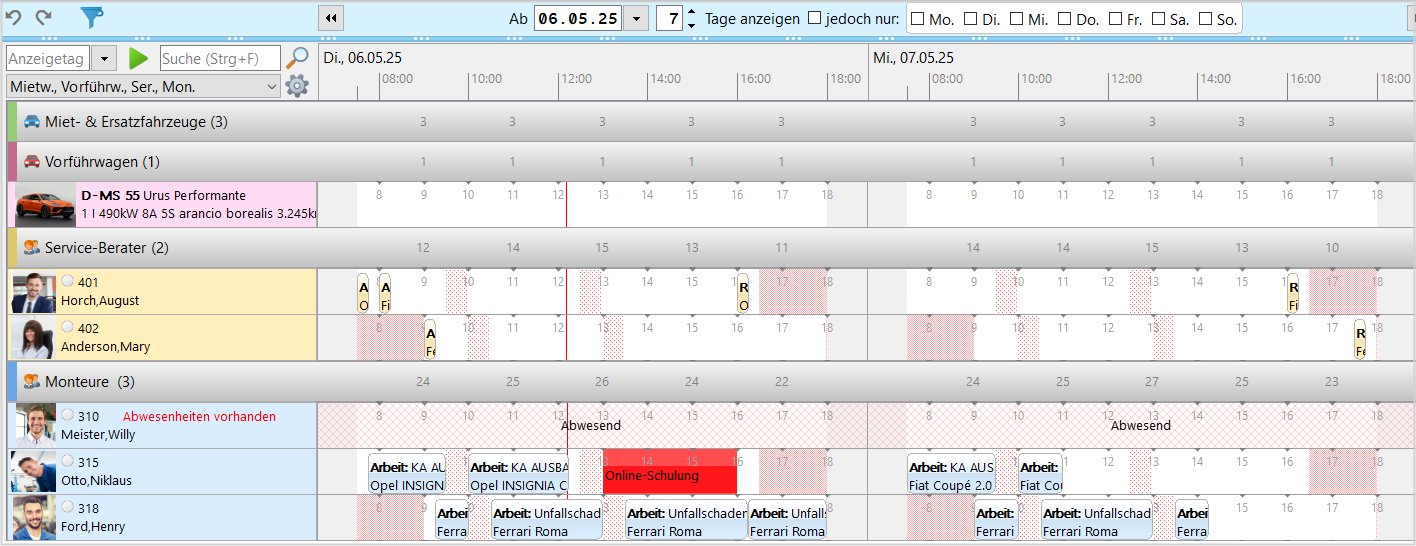Check the Fr. weekday checkbox
The height and width of the screenshot is (546, 1416).
(1112, 19)
